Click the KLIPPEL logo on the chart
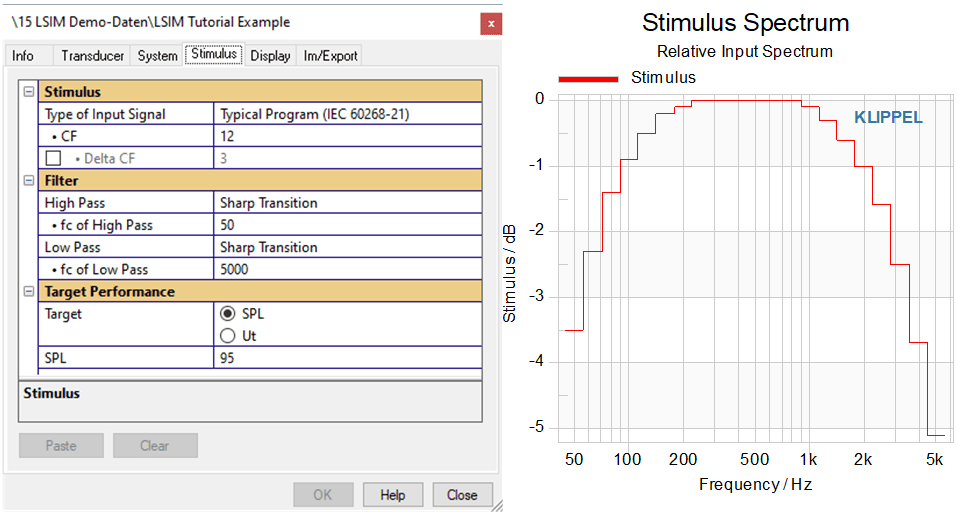Screen dimensions: 957x516 888,117
